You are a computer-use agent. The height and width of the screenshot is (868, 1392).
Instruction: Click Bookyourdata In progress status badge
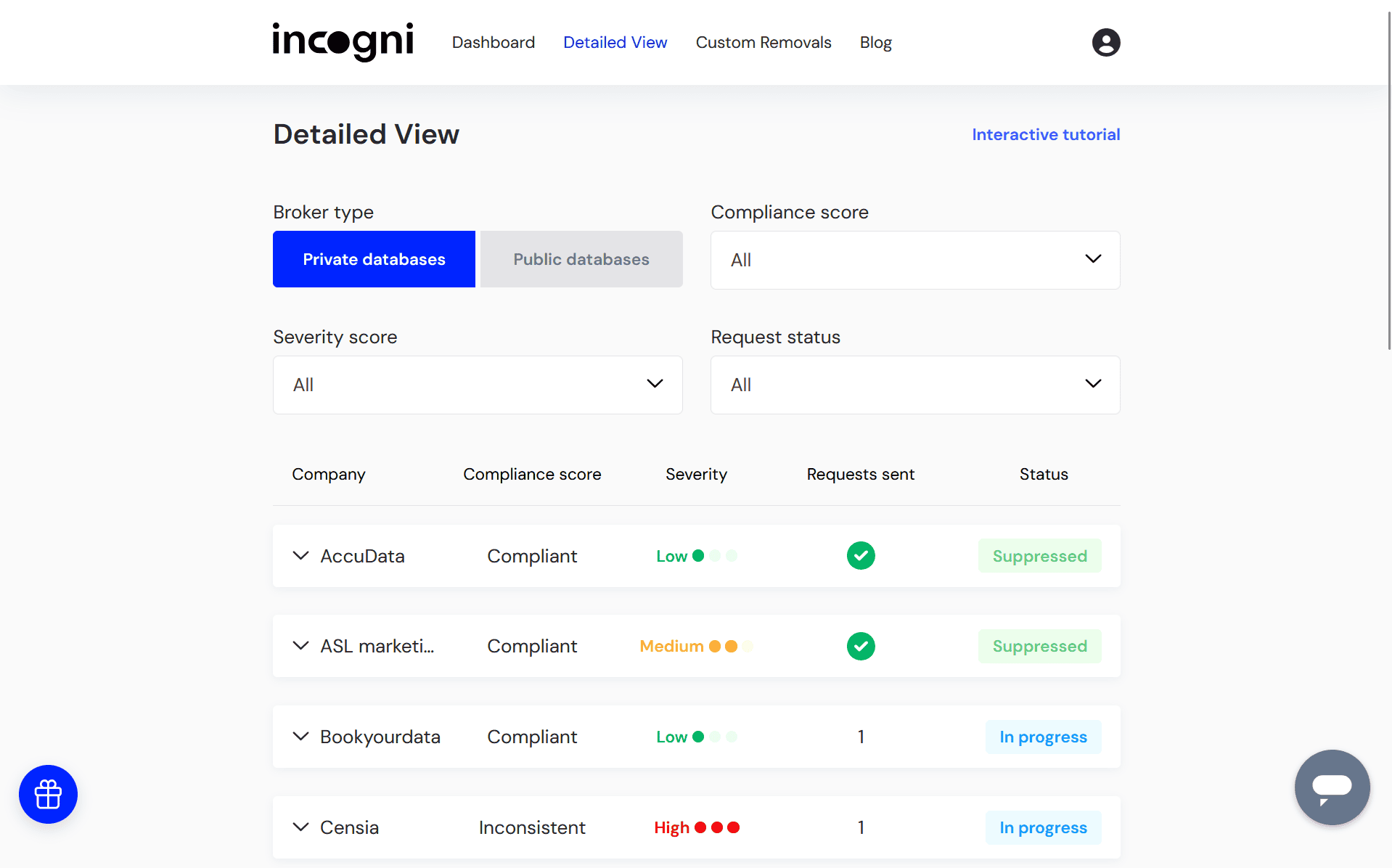1043,737
